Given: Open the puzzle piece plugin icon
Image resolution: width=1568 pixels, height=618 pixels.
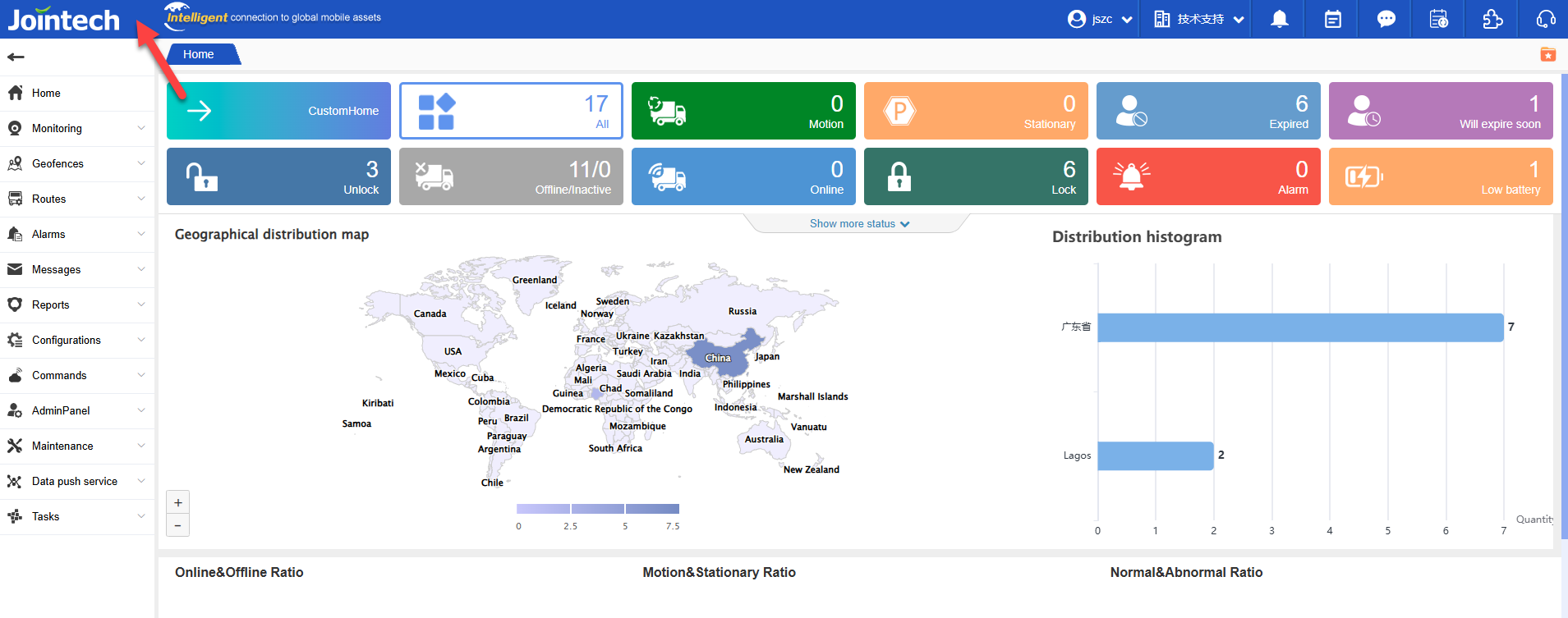Looking at the screenshot, I should [x=1492, y=19].
